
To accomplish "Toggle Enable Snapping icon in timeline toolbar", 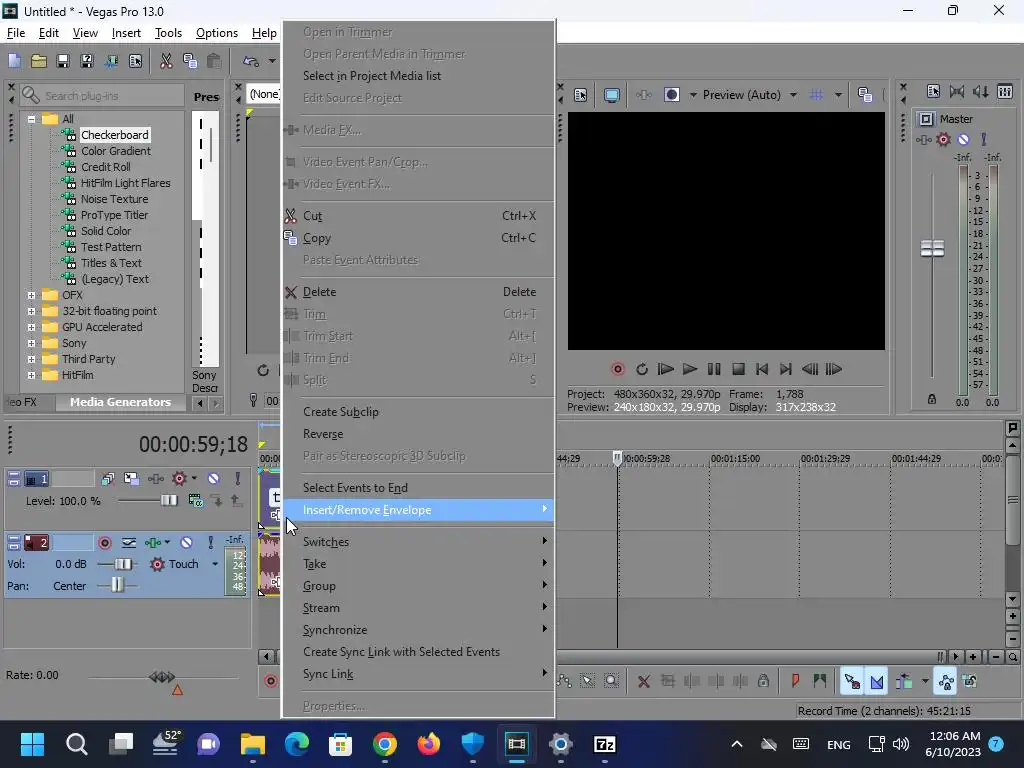I will 852,682.
